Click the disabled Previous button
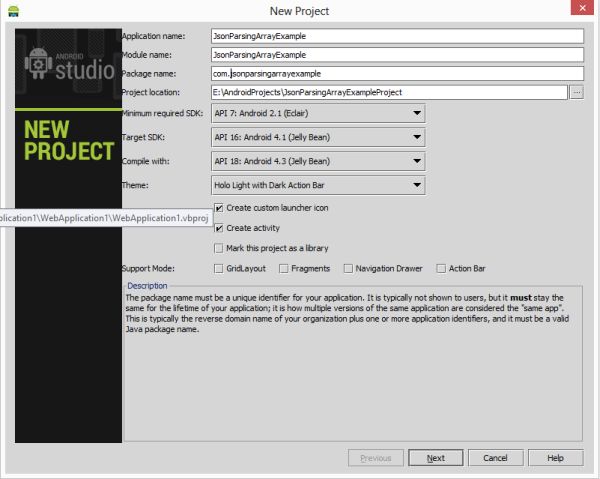 376,458
